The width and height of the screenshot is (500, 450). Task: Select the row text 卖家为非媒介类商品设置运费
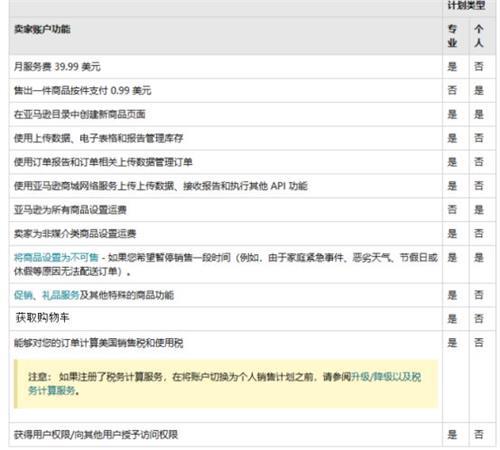(75, 234)
